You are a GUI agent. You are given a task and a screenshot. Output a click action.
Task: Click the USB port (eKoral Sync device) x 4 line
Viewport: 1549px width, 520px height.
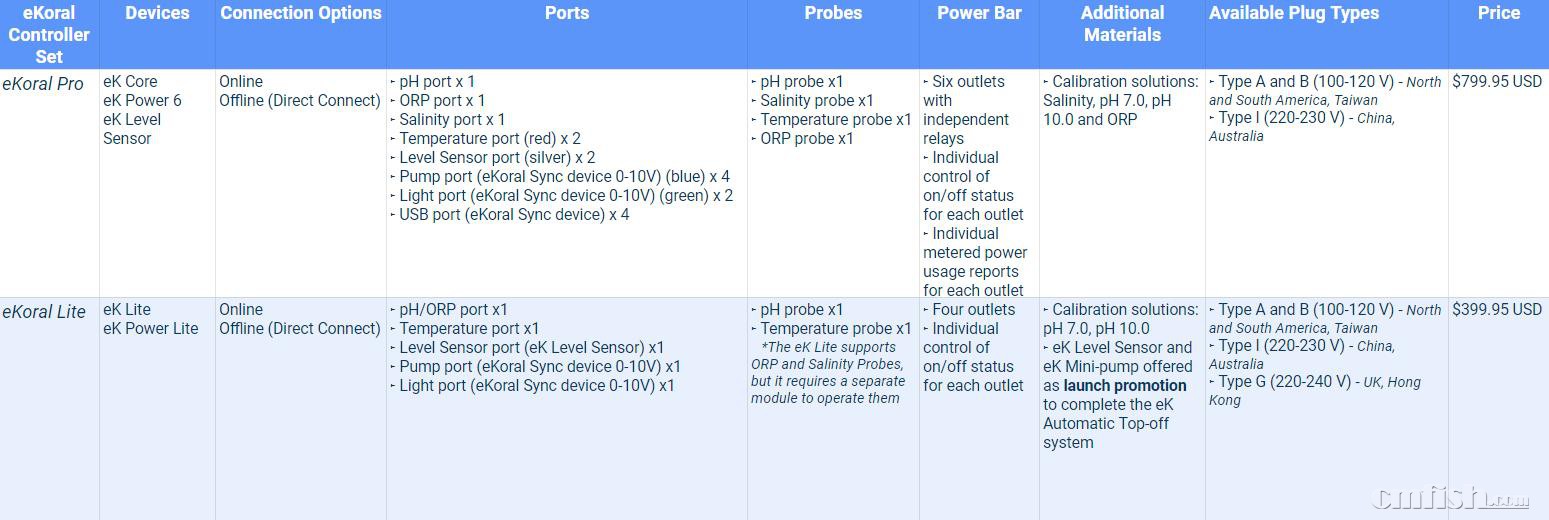point(514,215)
